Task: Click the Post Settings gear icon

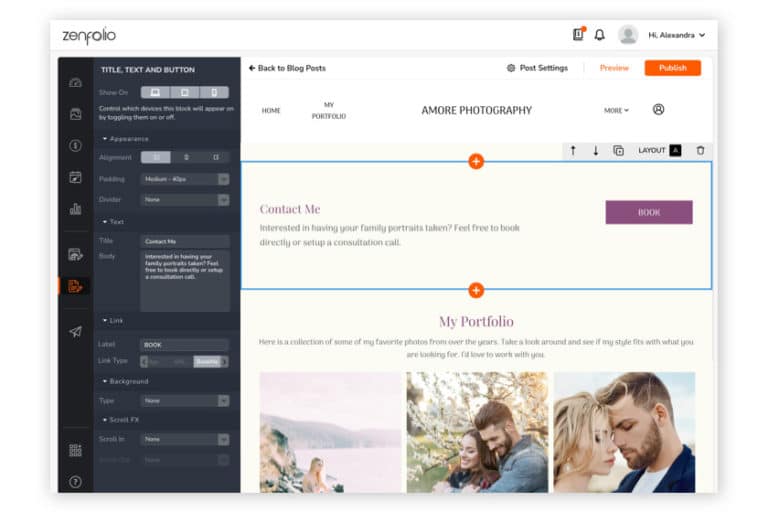Action: click(x=511, y=68)
